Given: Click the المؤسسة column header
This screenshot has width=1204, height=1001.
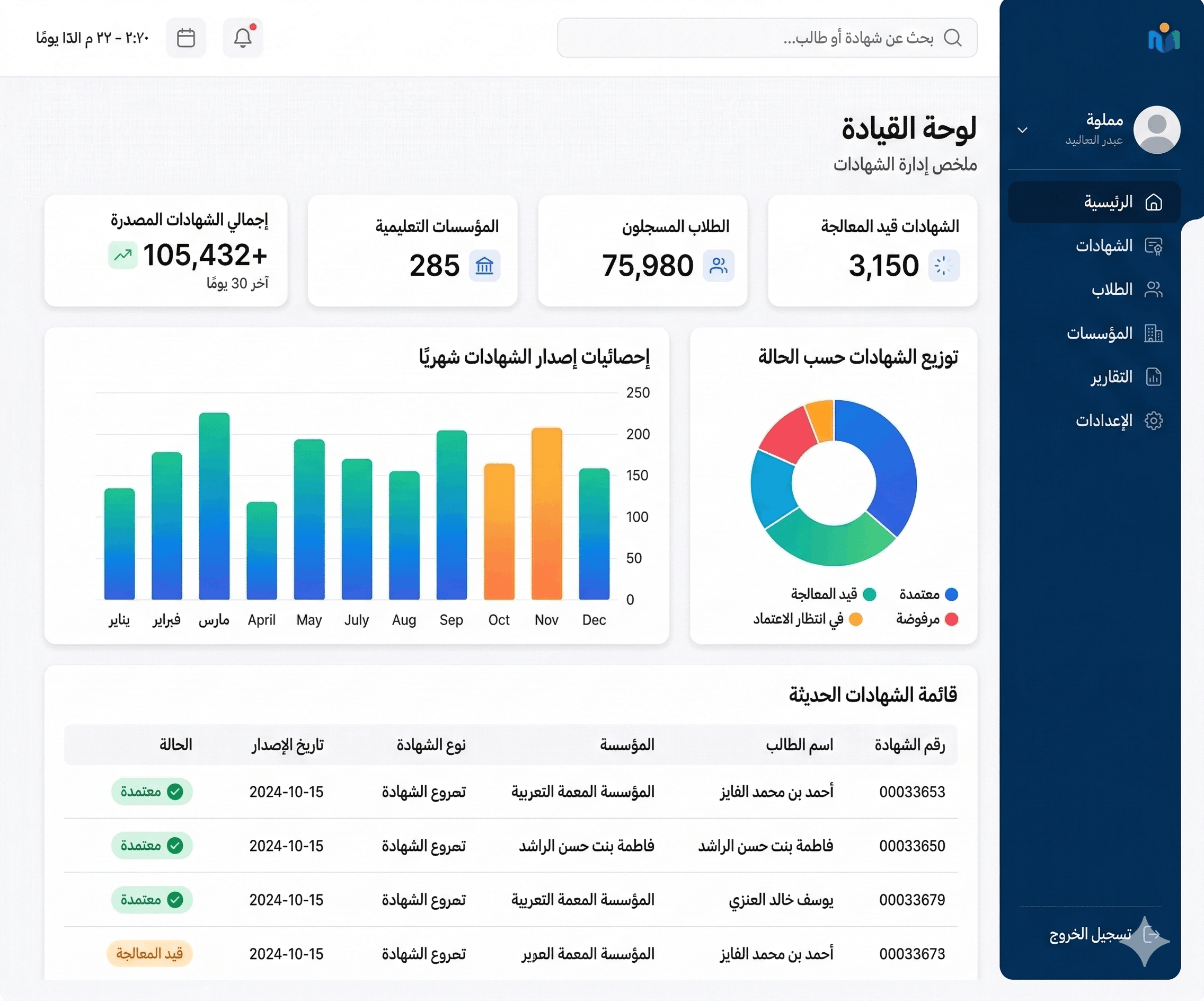Looking at the screenshot, I should point(627,744).
